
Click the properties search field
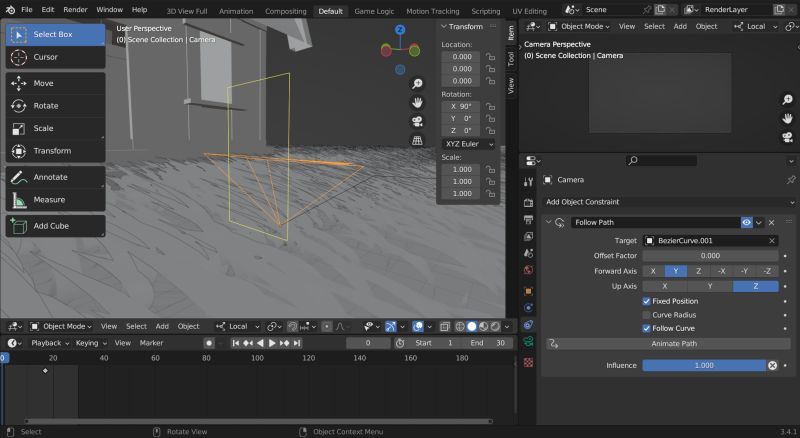[662, 161]
